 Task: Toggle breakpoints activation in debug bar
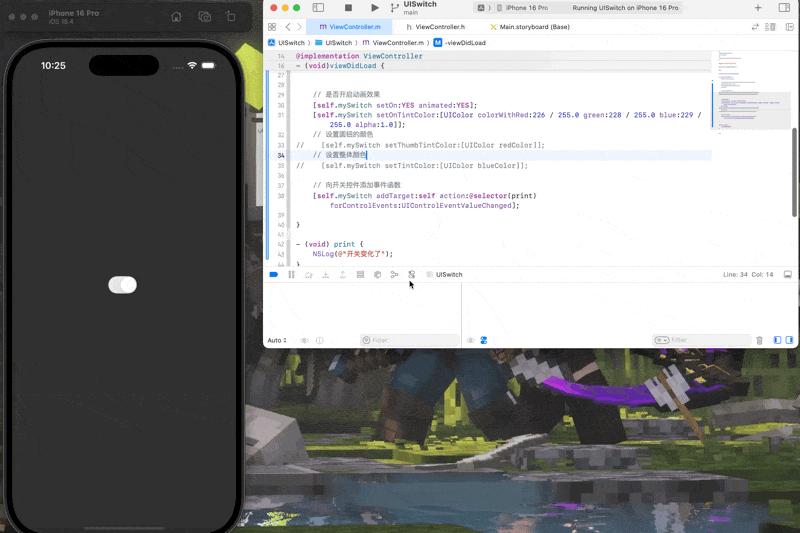pos(273,274)
